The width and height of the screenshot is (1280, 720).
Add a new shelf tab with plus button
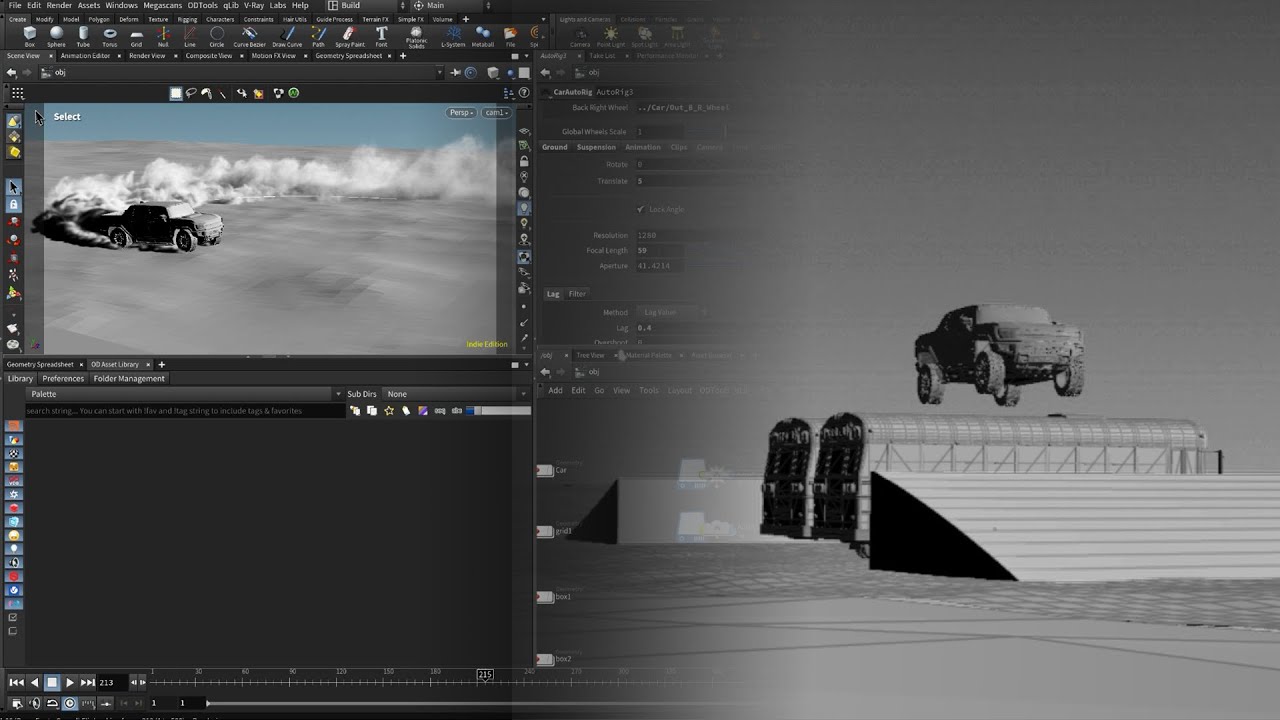pos(465,19)
